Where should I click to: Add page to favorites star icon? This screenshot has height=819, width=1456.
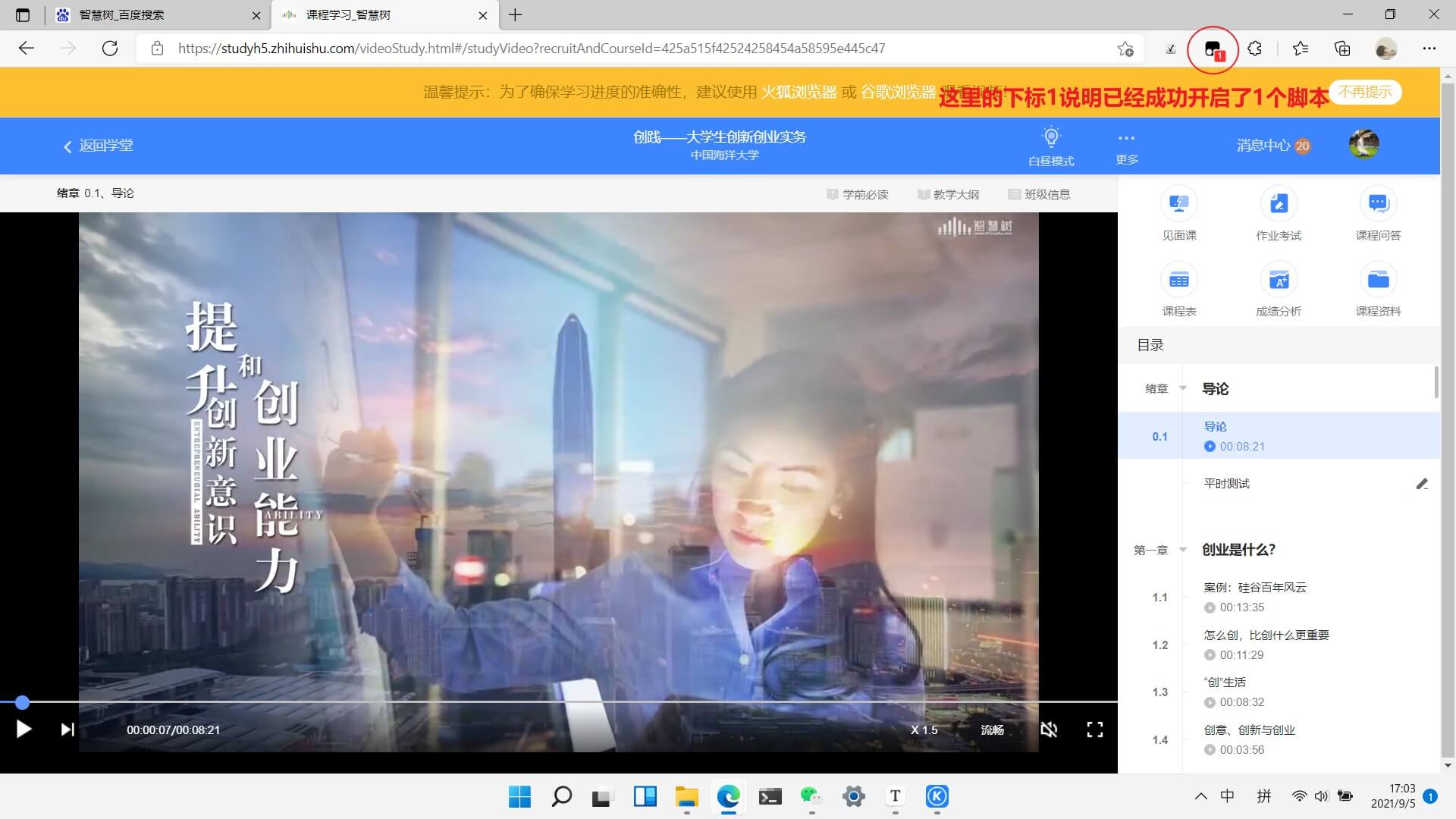1125,49
